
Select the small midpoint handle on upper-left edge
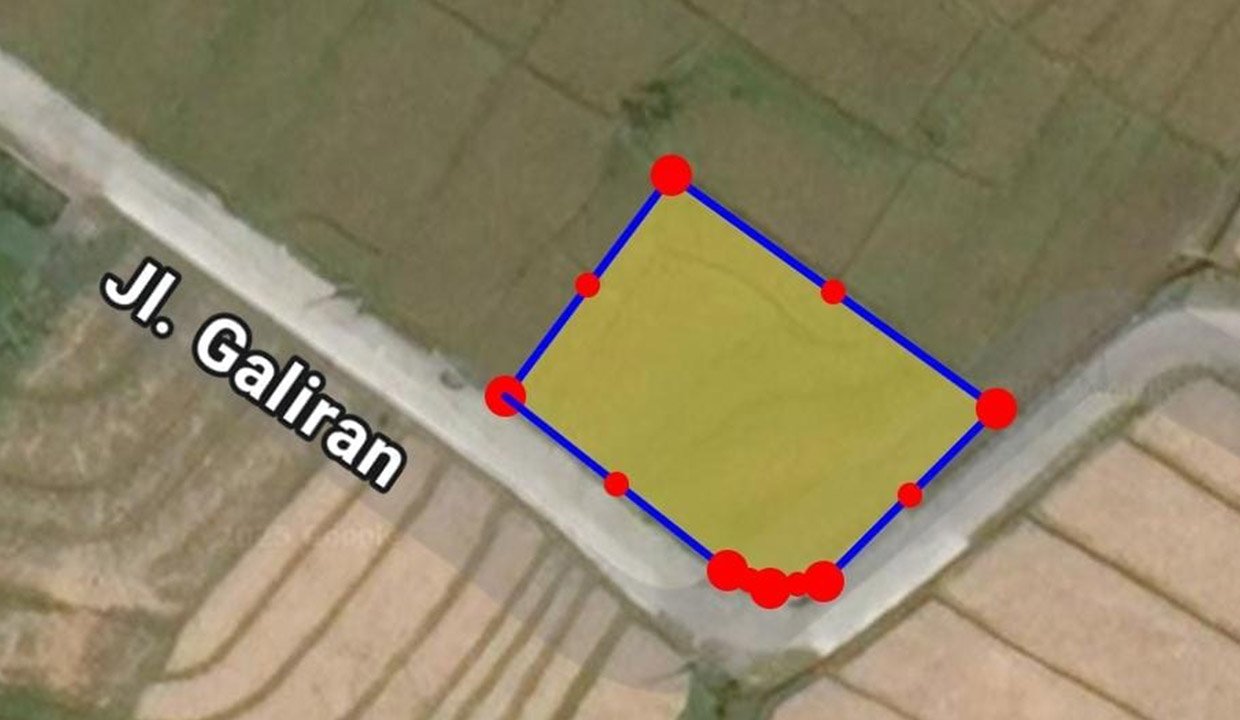pyautogui.click(x=588, y=285)
